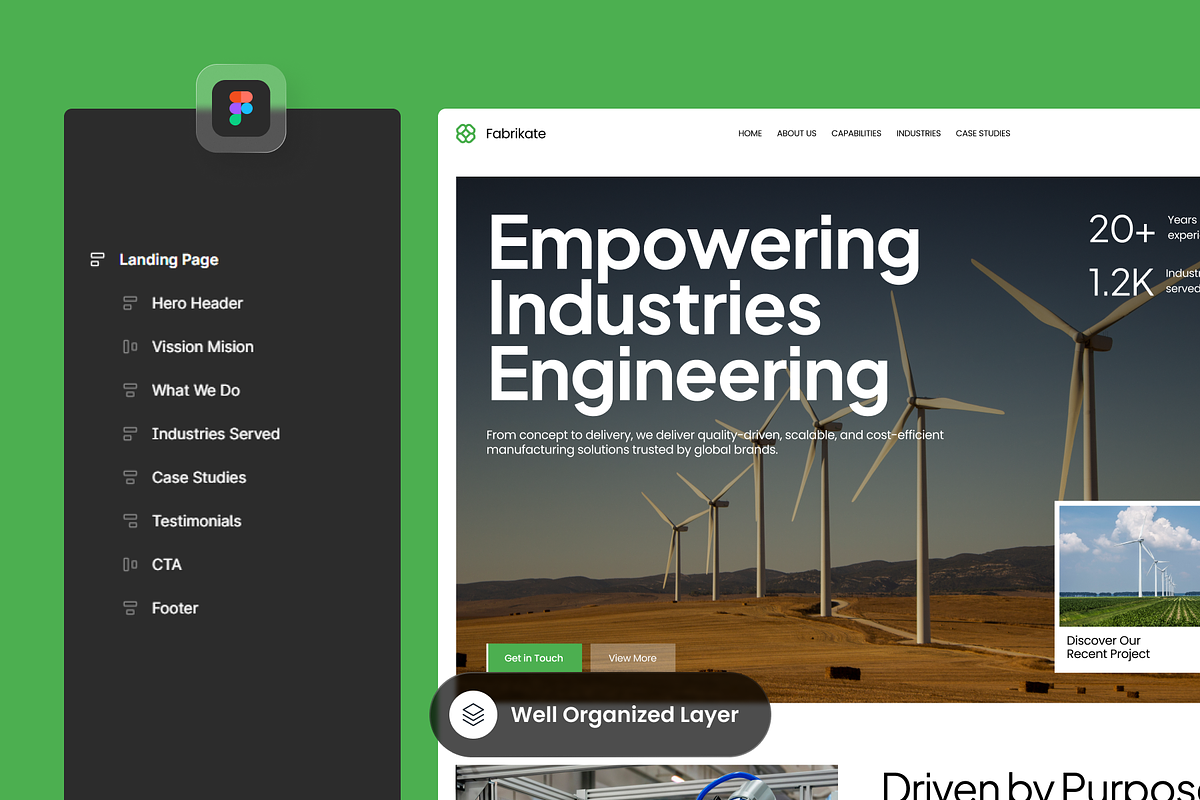Select the Industries Served layer
1200x800 pixels.
[216, 434]
